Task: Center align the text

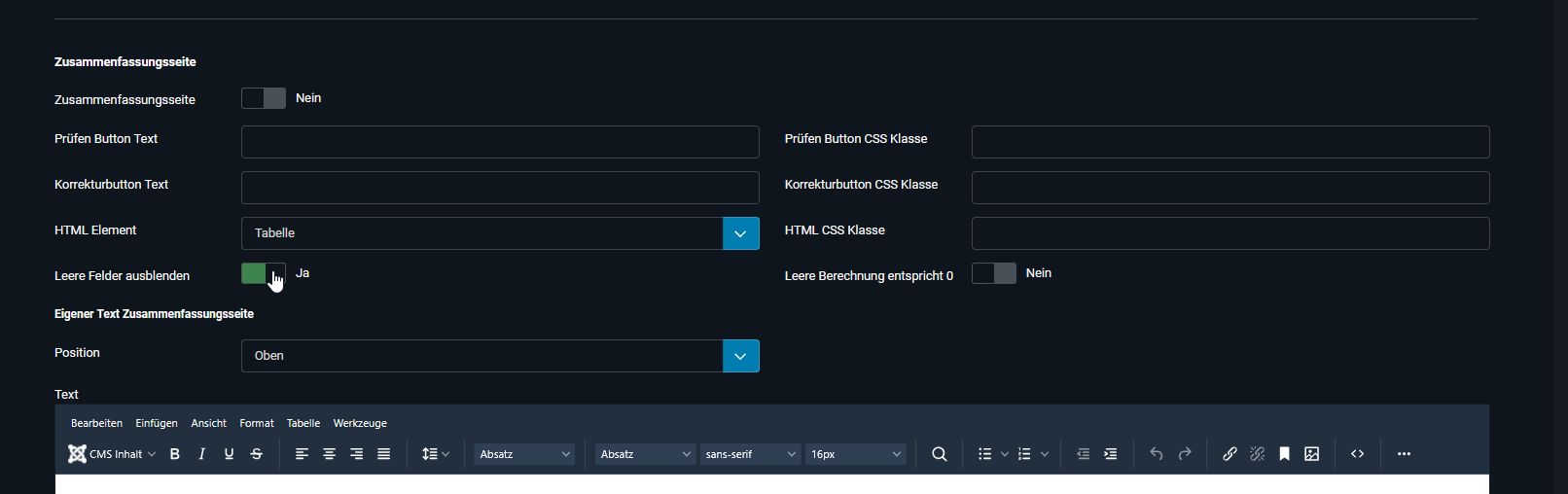Action: (x=330, y=454)
